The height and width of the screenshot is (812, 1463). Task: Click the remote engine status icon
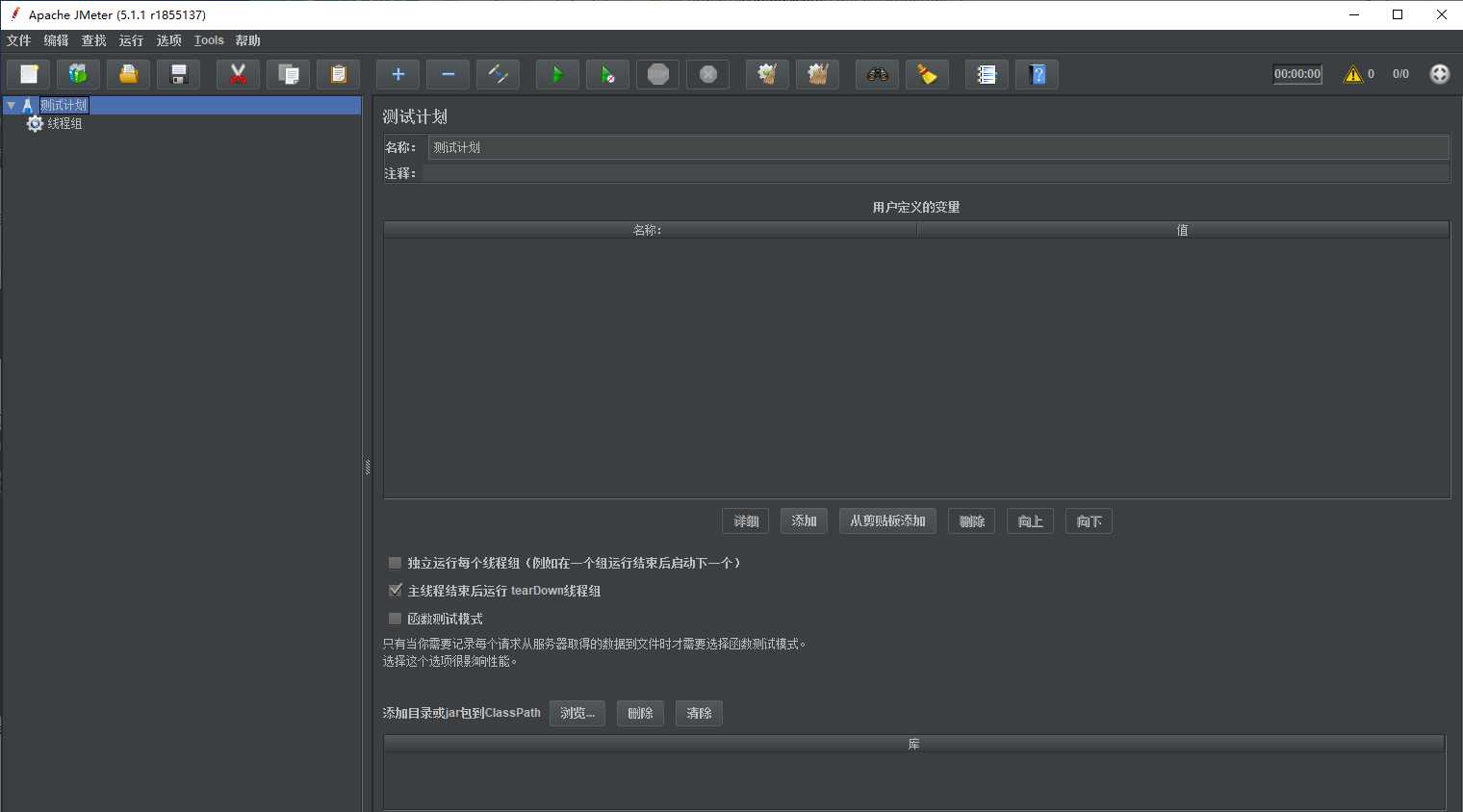coord(1439,74)
